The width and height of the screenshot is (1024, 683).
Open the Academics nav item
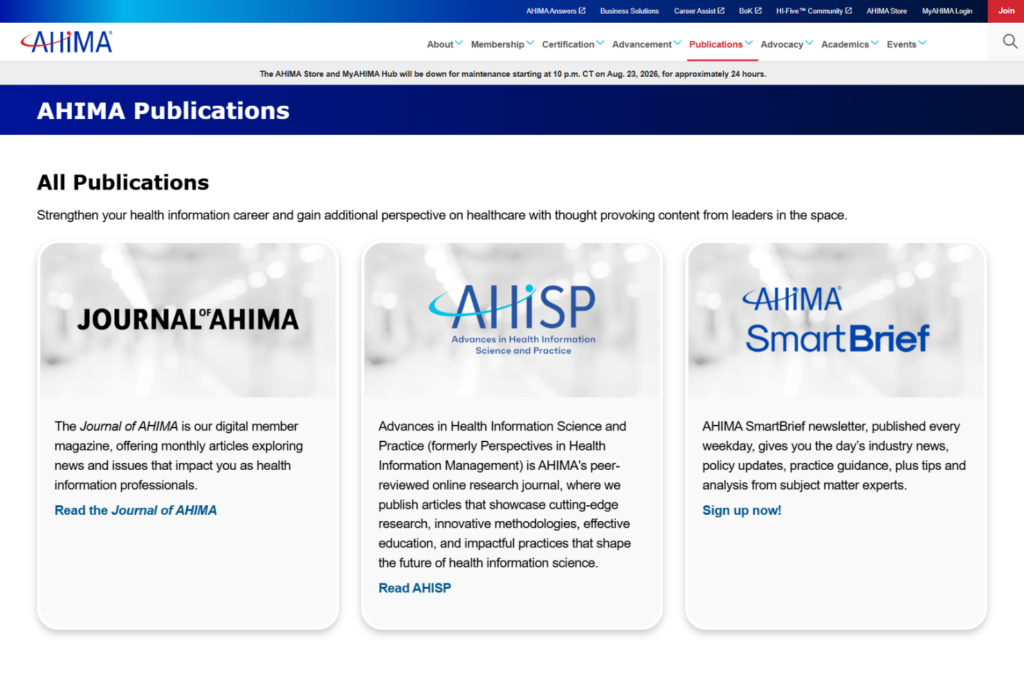coord(844,44)
